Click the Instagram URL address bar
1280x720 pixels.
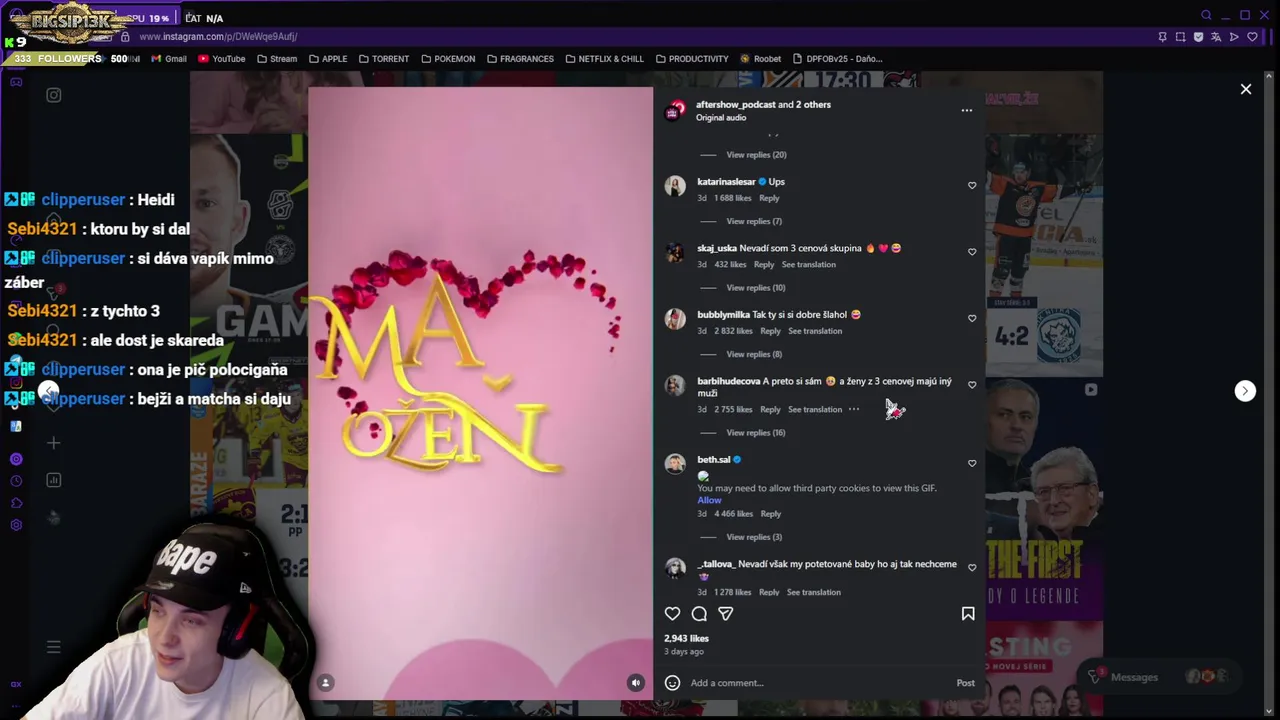pos(218,37)
